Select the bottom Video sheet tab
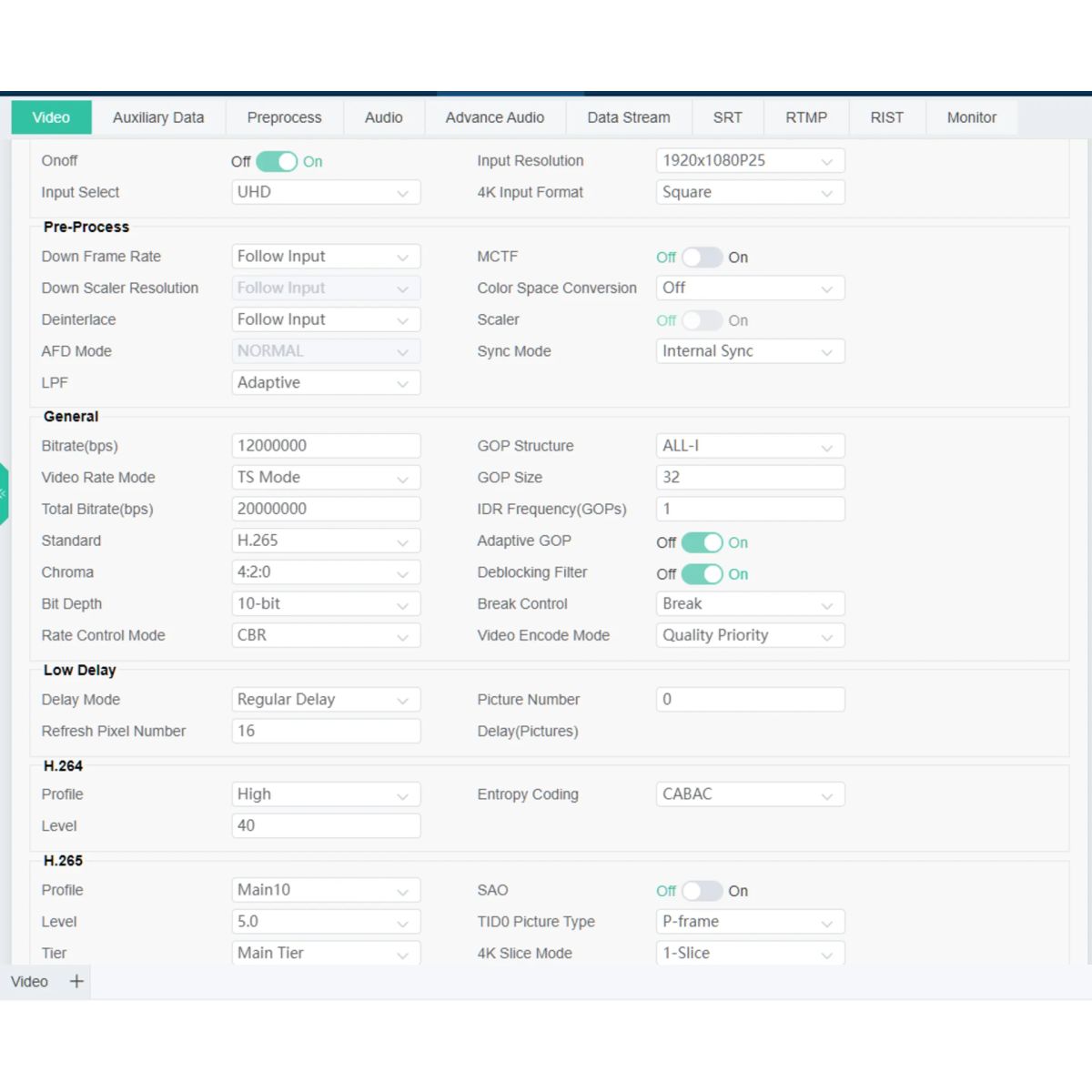1092x1092 pixels. (x=29, y=981)
